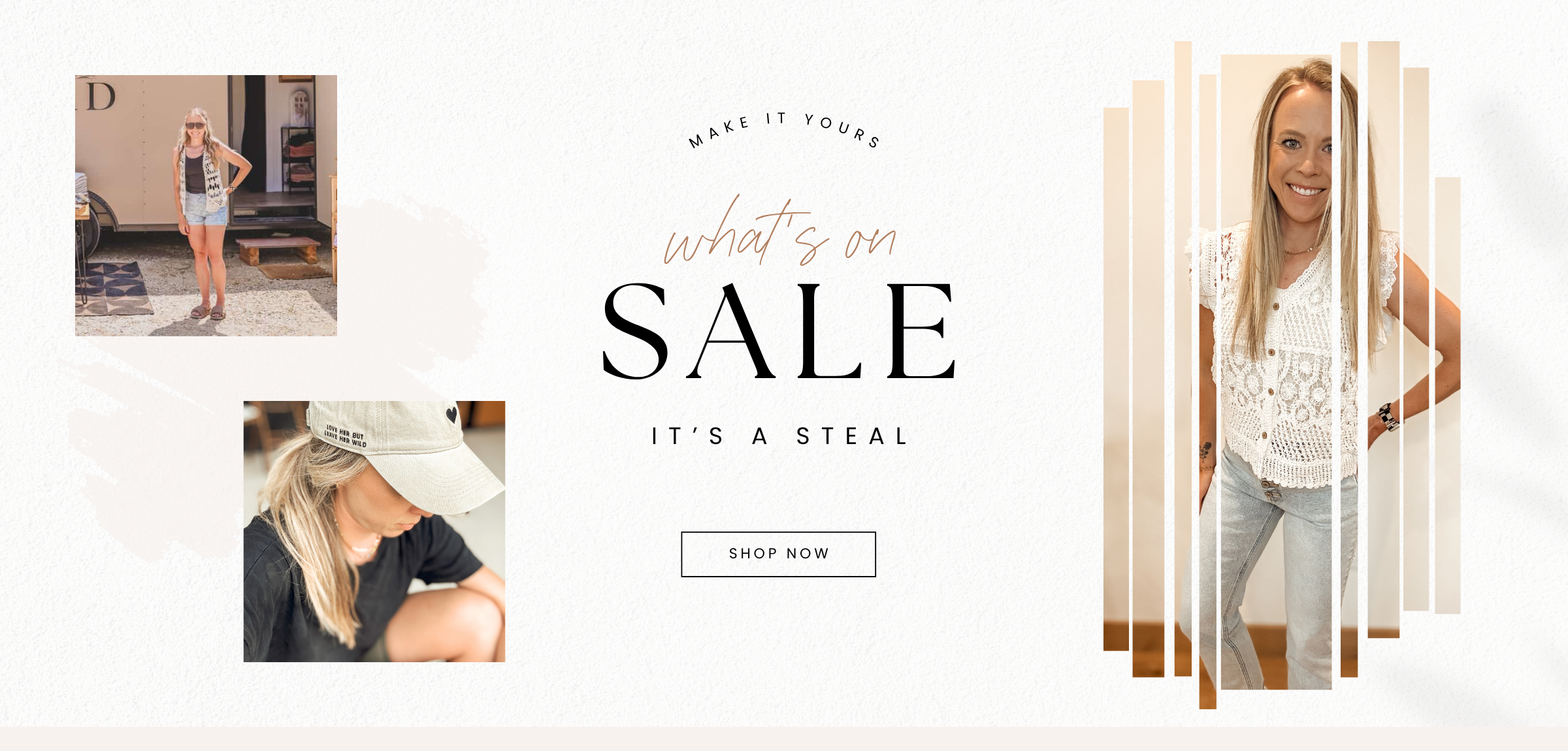1568x751 pixels.
Task: Click the embroidered text on the cap
Action: click(x=346, y=435)
